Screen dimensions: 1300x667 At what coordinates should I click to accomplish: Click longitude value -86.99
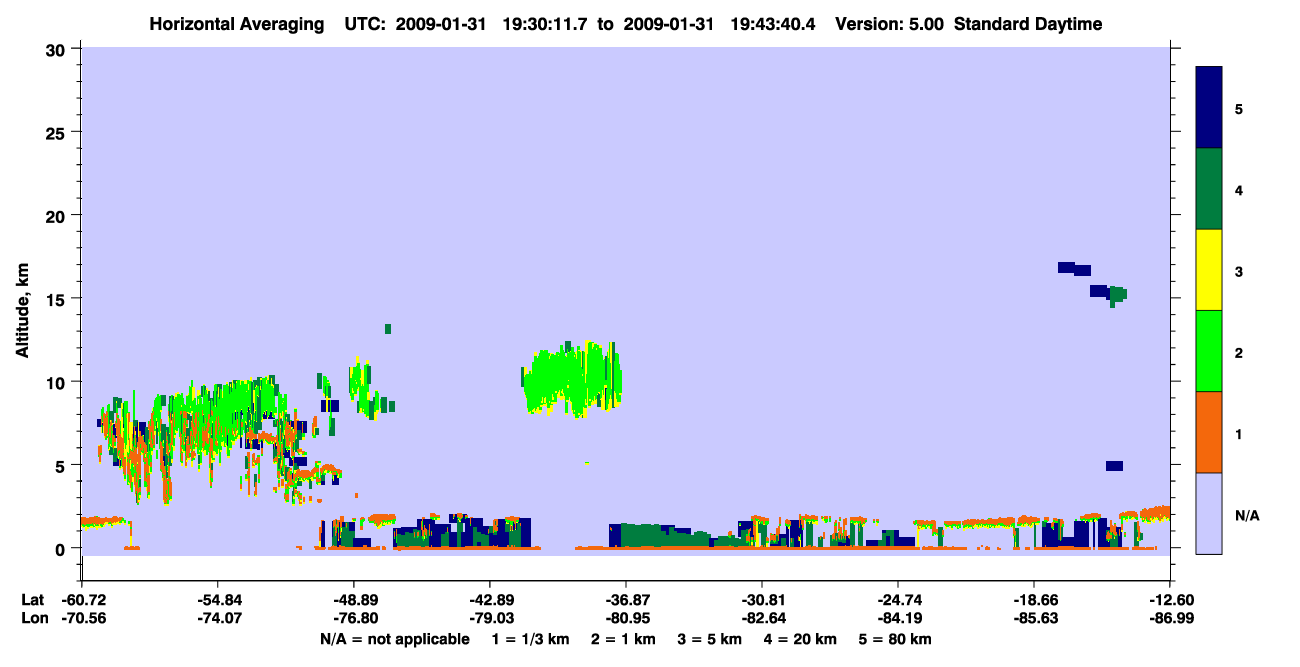click(1170, 618)
